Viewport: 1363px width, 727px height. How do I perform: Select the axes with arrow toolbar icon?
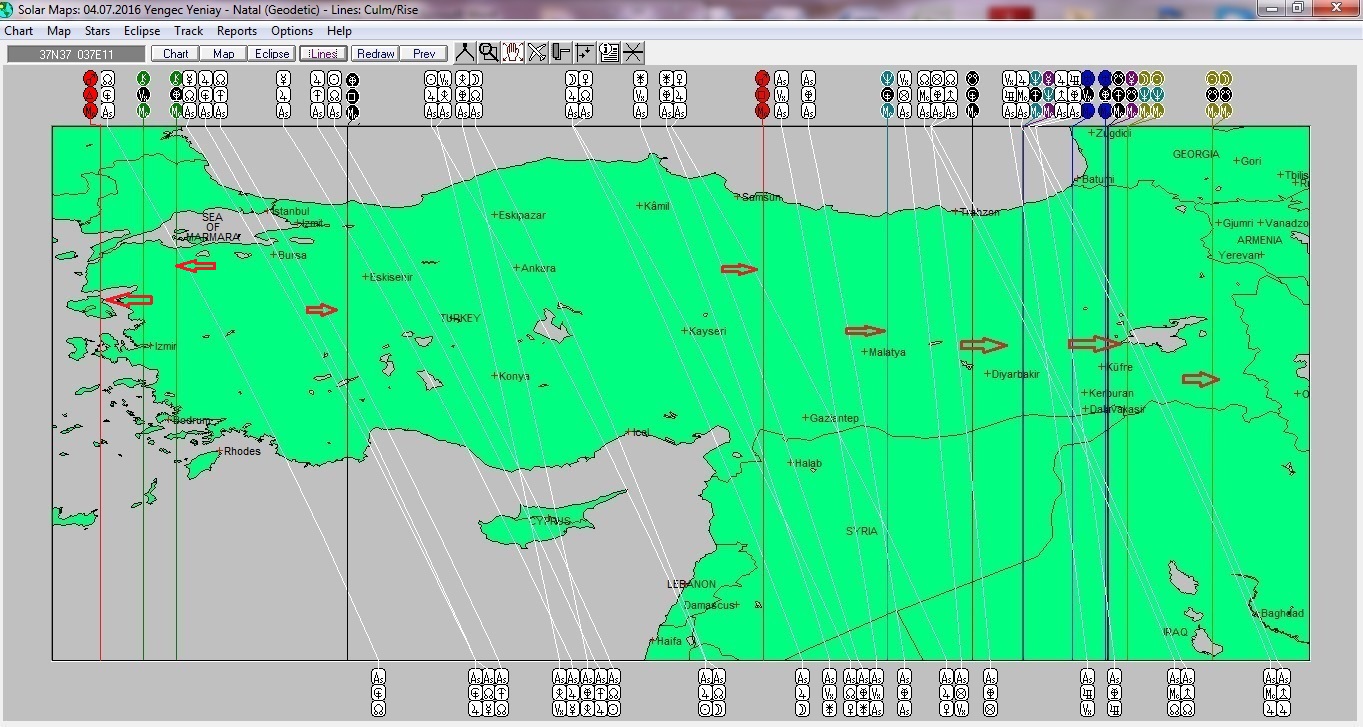(585, 53)
